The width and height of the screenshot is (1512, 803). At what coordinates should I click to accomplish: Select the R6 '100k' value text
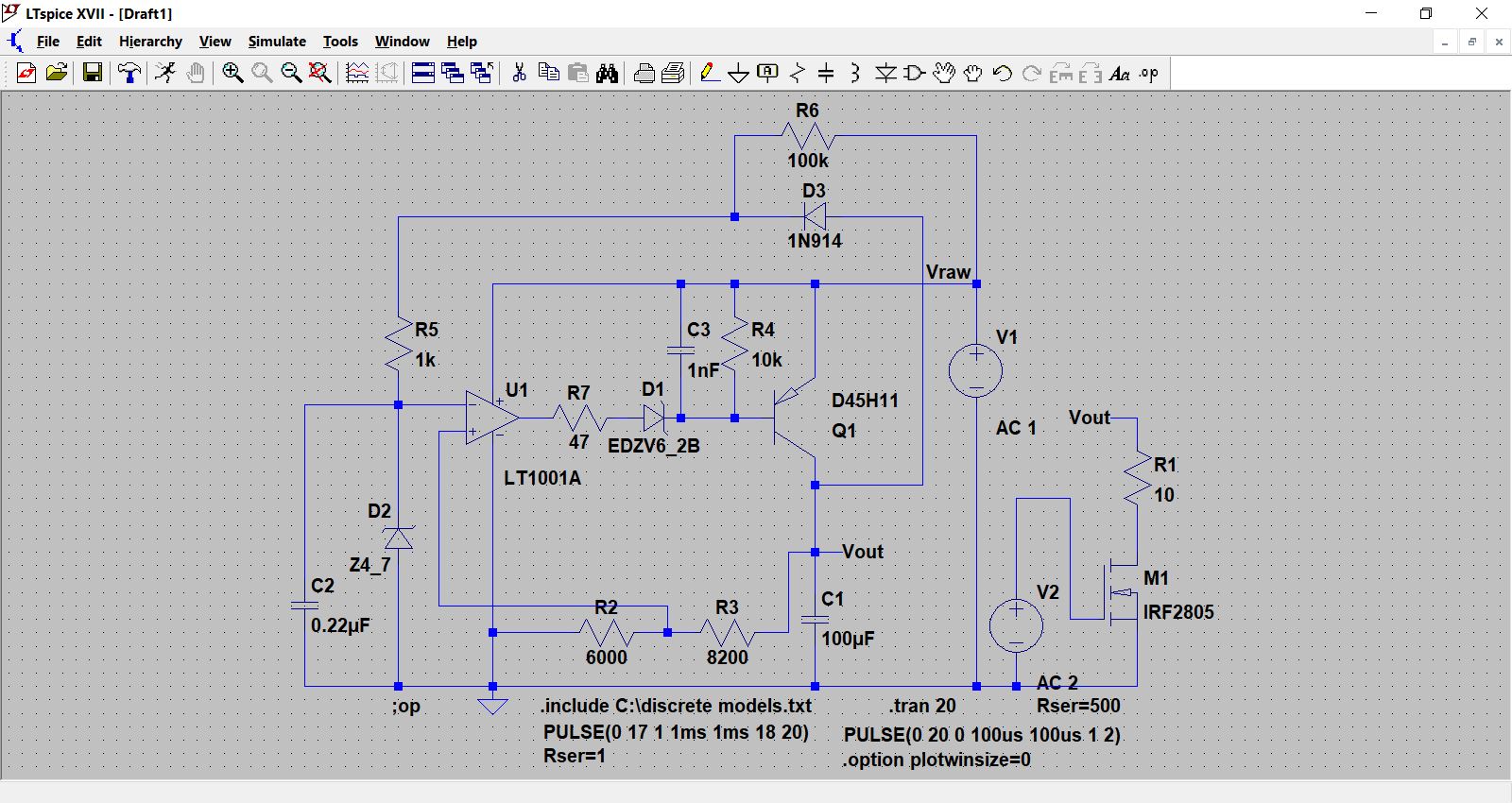coord(808,161)
